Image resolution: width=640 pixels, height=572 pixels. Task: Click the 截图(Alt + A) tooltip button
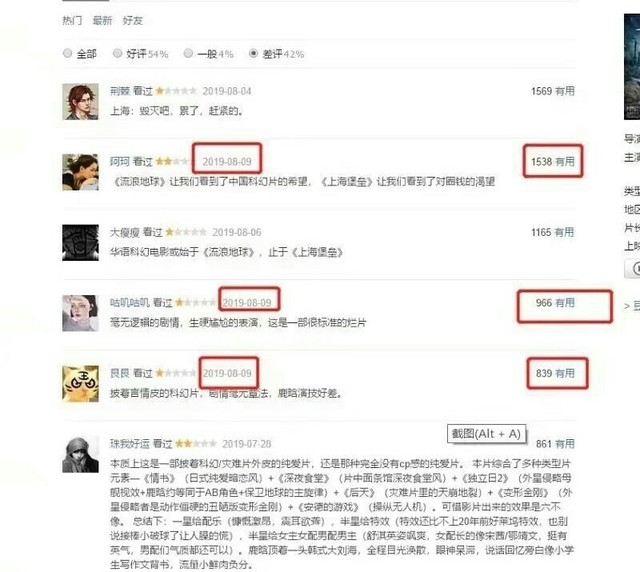click(487, 434)
